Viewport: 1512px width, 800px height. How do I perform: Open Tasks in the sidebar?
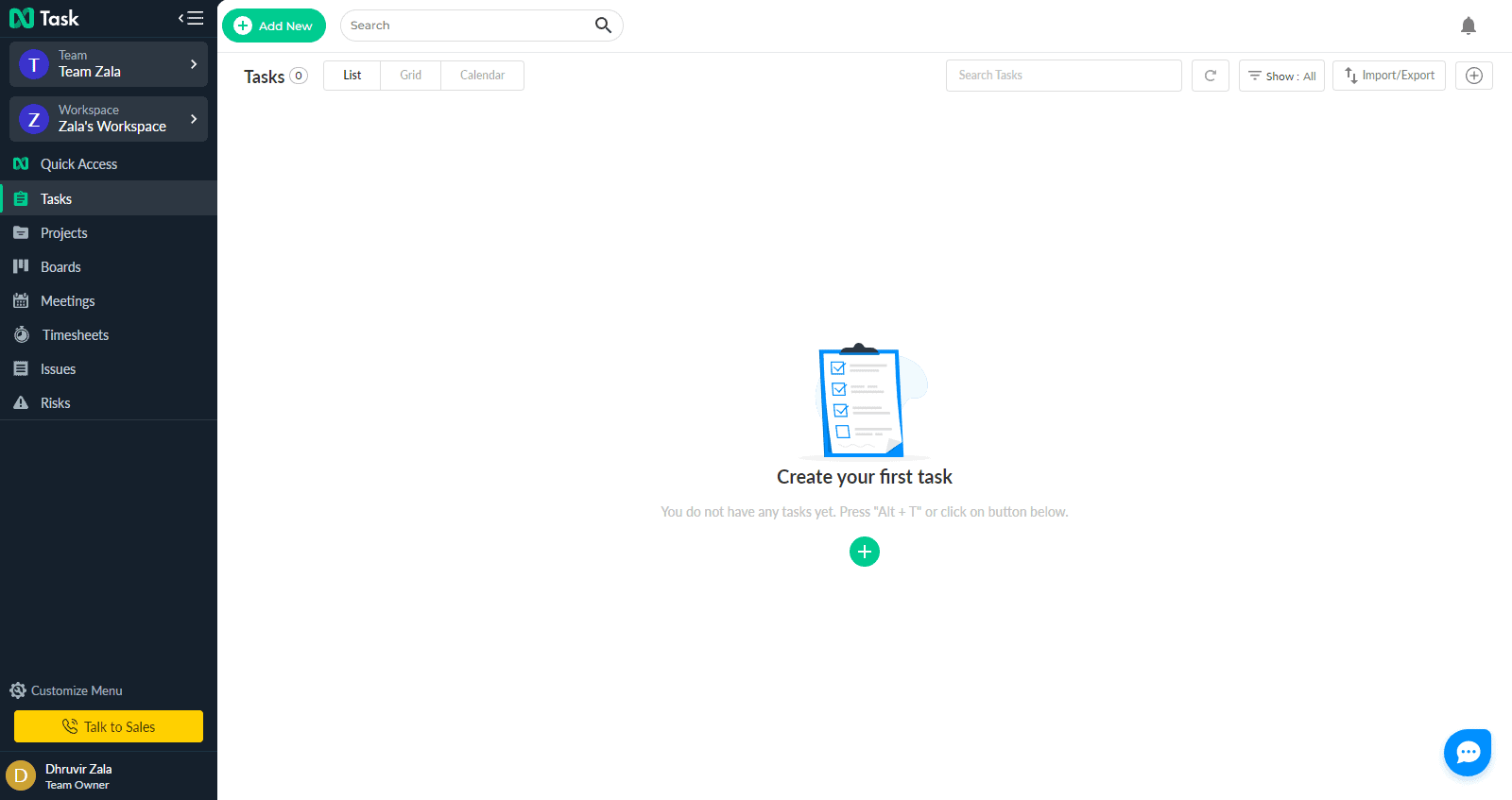(109, 198)
